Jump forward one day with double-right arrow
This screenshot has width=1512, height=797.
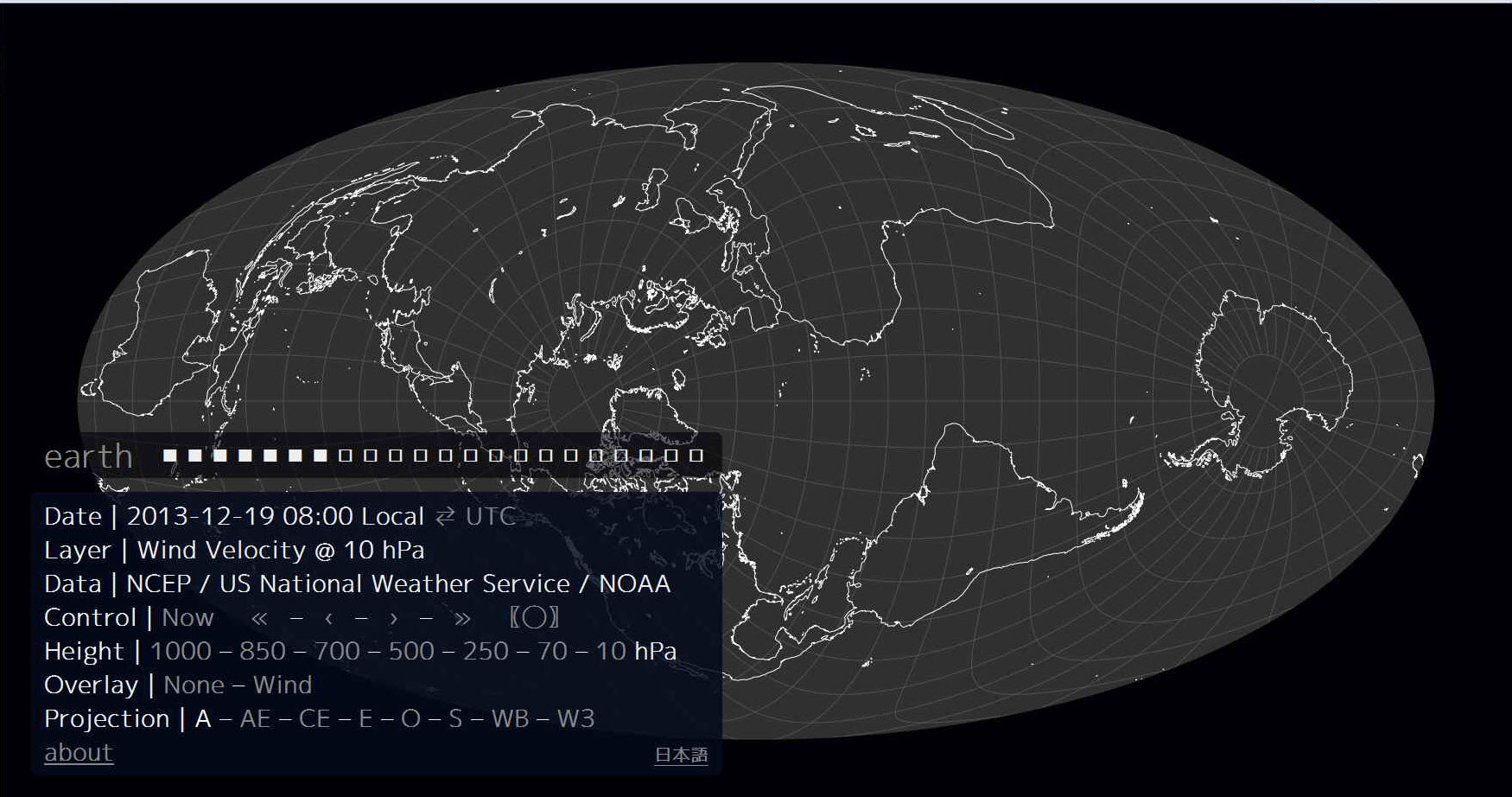click(462, 618)
